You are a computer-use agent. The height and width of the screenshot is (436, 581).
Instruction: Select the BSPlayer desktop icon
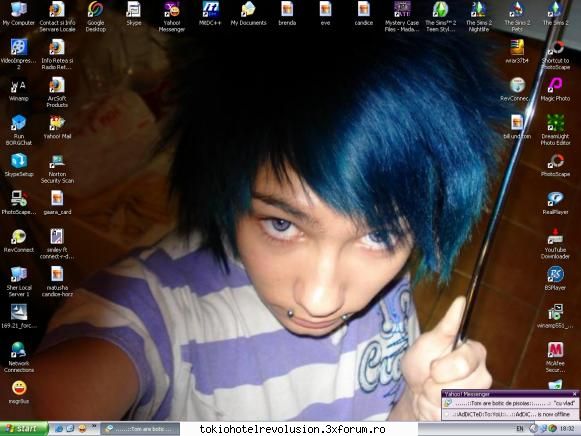pyautogui.click(x=555, y=279)
